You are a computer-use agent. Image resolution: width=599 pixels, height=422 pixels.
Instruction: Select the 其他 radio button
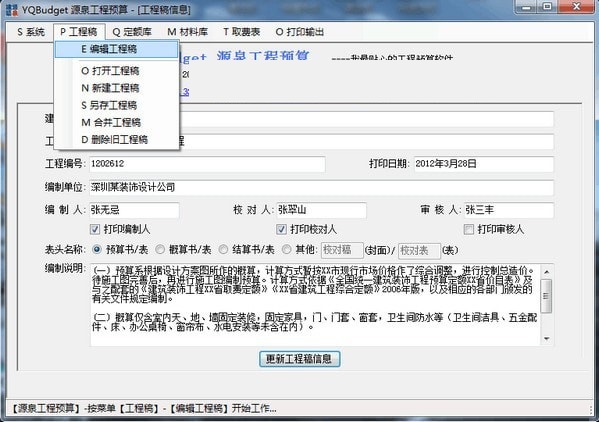(286, 250)
